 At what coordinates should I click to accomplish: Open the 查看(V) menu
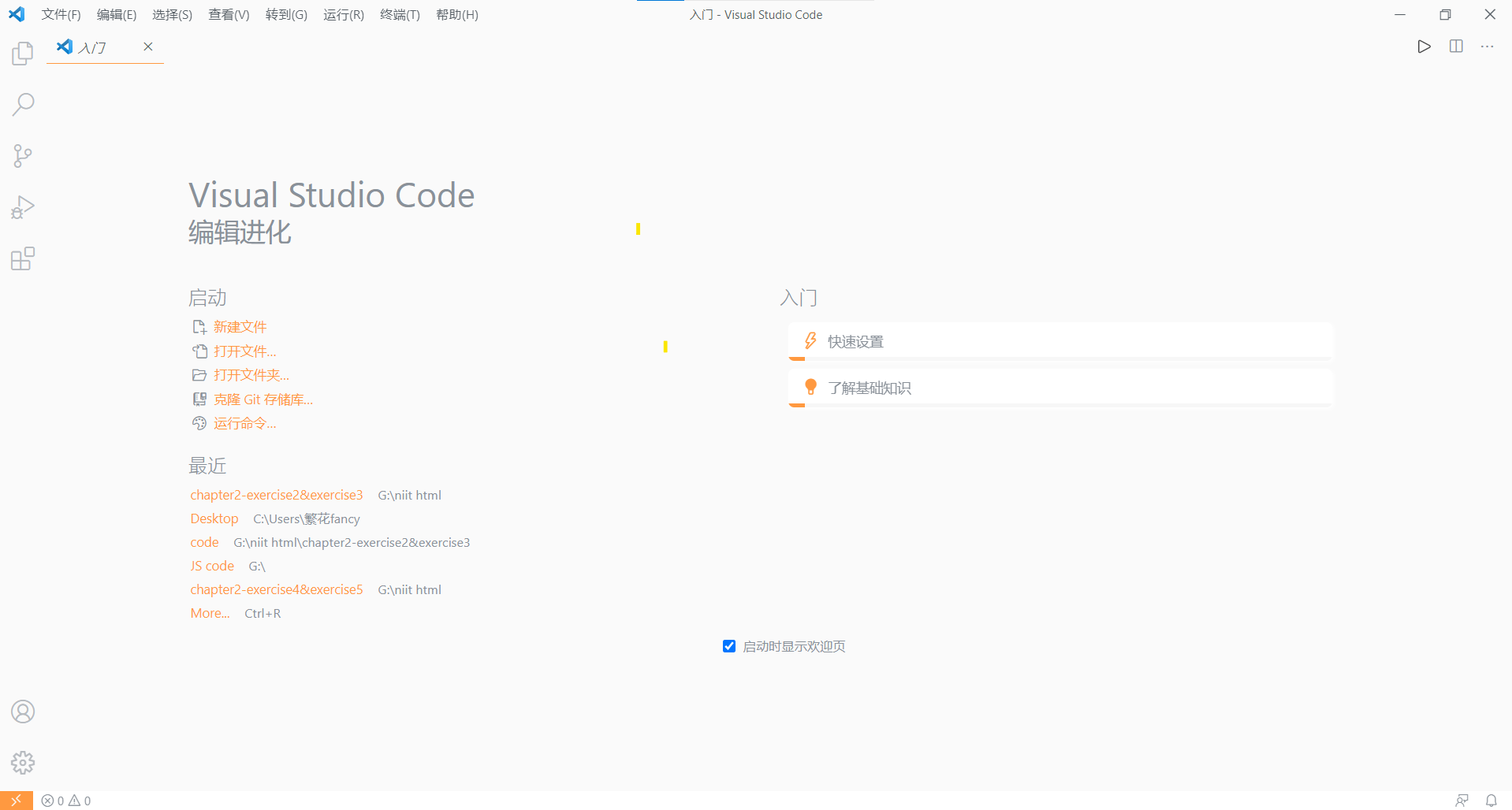coord(229,15)
